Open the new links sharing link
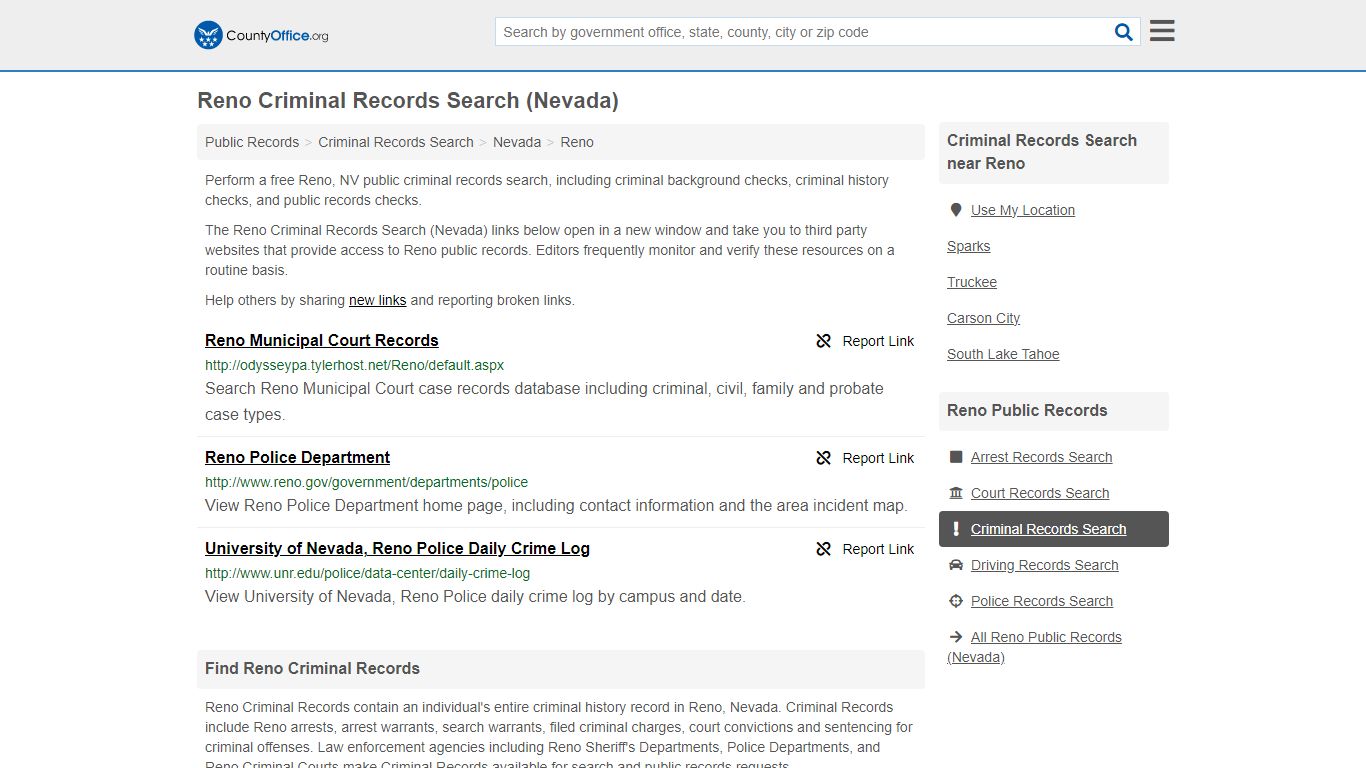The width and height of the screenshot is (1366, 768). [378, 300]
